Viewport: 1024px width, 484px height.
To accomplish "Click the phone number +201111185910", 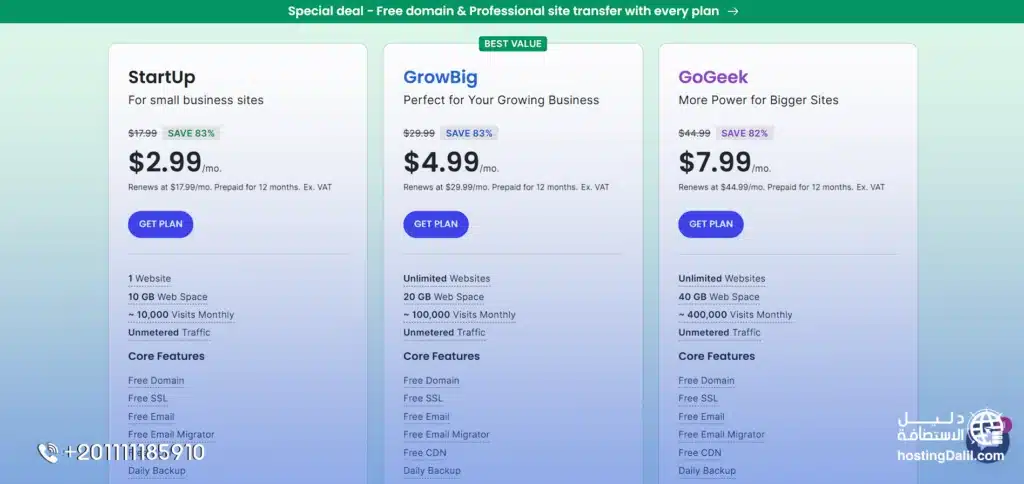I will point(134,452).
